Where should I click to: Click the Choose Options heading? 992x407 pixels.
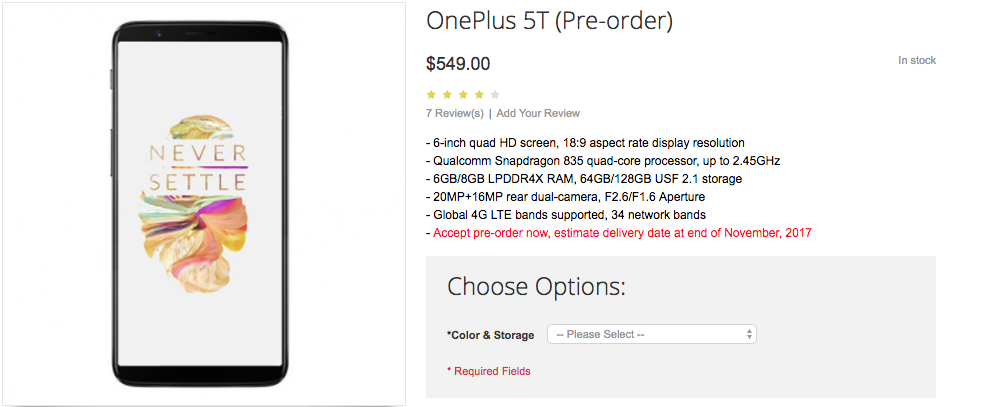tap(536, 287)
